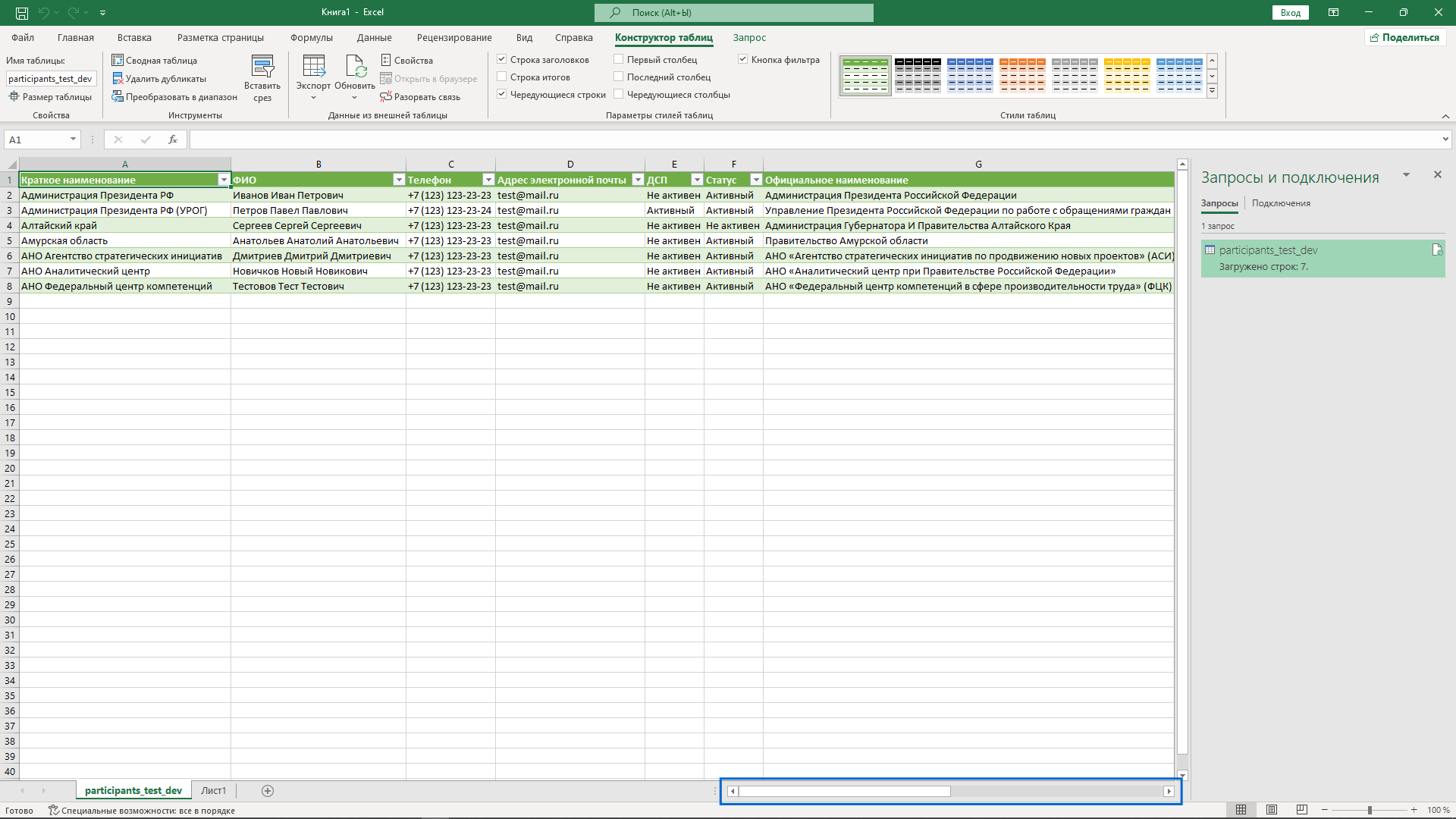Click the Обновить refresh icon

coord(355,68)
